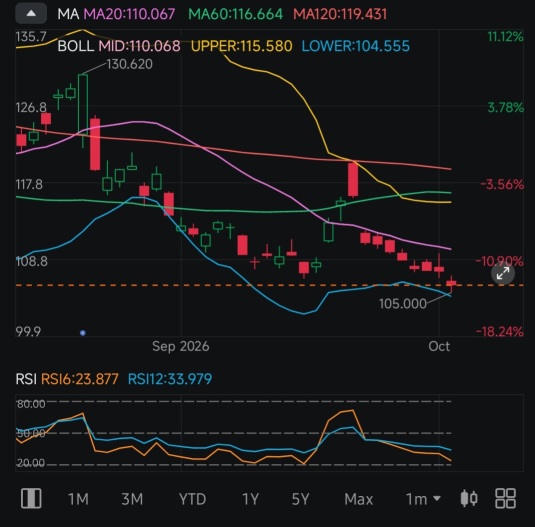Tap the MA60:116.664 legend label
Screen dimensions: 535x527
pos(235,14)
